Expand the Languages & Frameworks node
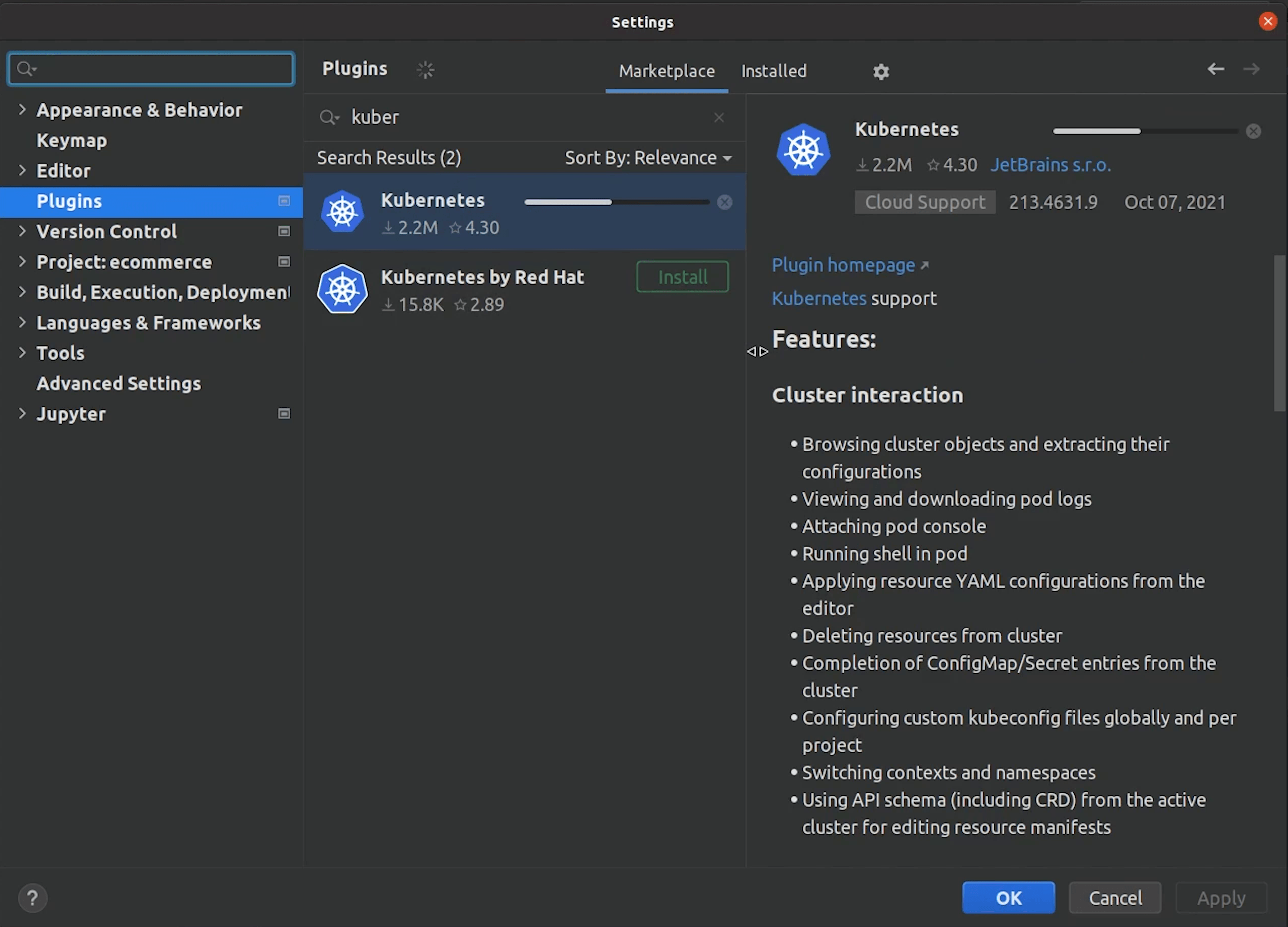This screenshot has width=1288, height=927. click(x=22, y=323)
